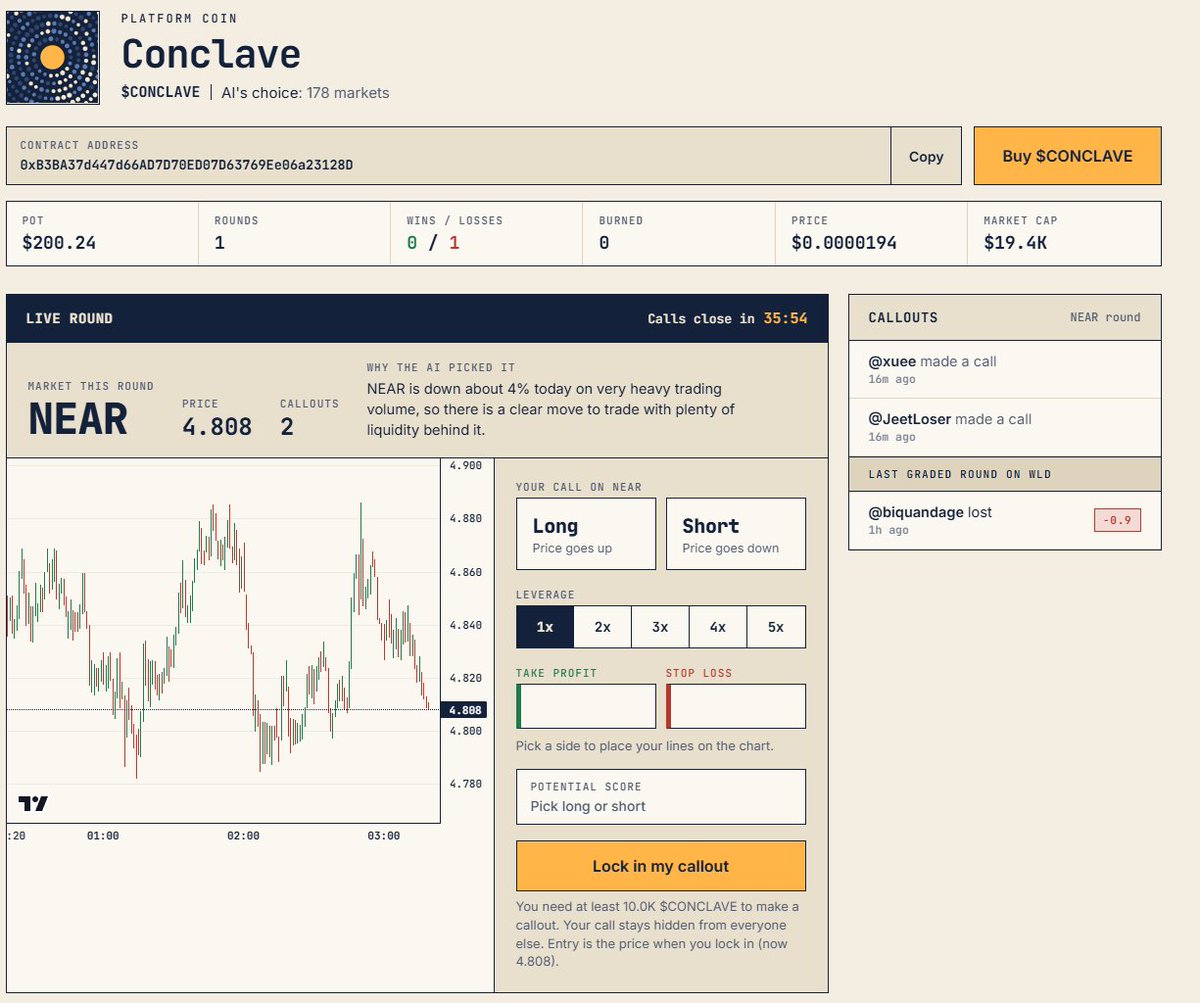Focus the Stop Loss input field
The width and height of the screenshot is (1200, 1003).
tap(736, 706)
